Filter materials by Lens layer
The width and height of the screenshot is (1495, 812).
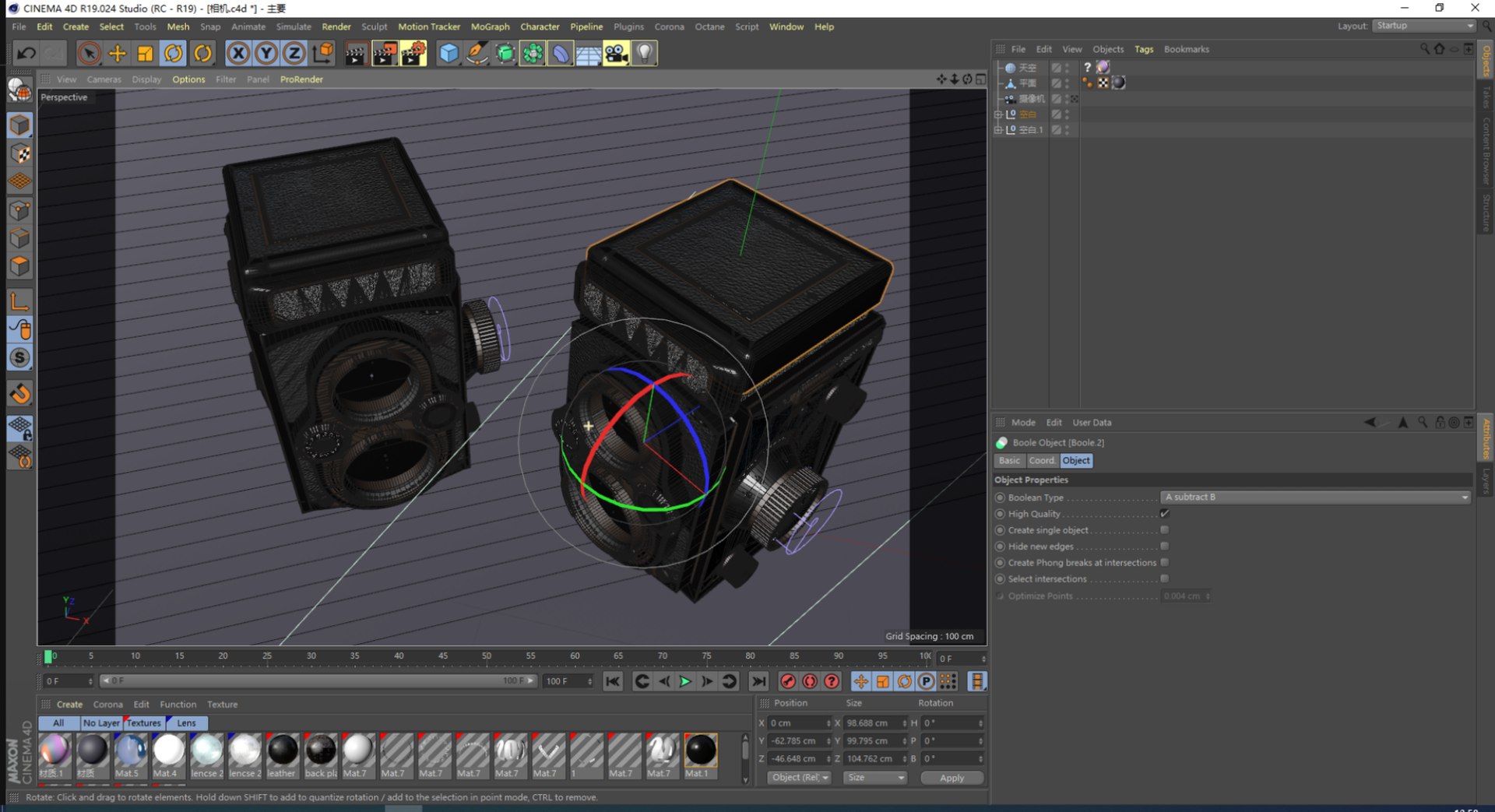tap(186, 723)
